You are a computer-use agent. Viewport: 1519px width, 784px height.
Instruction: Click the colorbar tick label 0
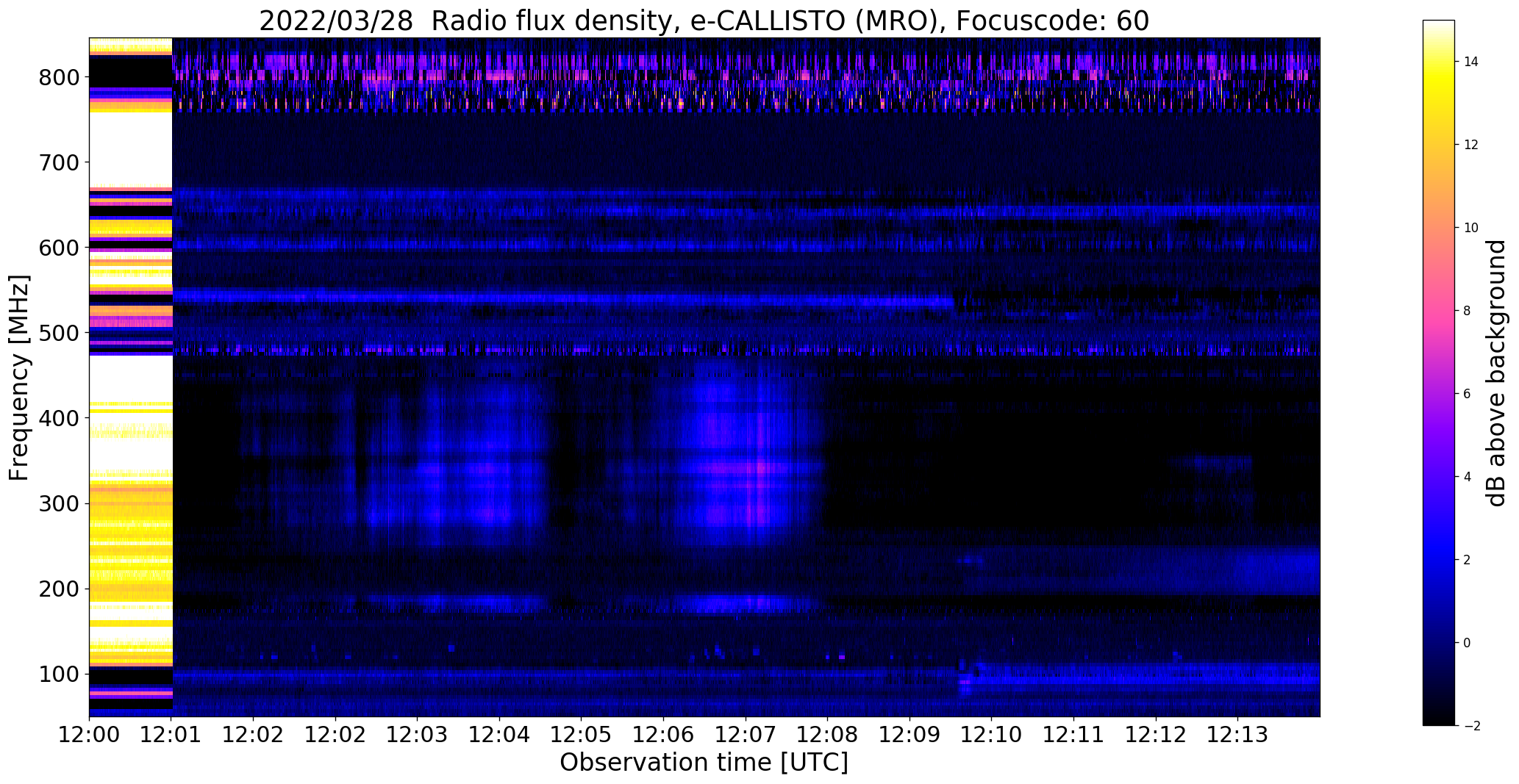pyautogui.click(x=1467, y=643)
